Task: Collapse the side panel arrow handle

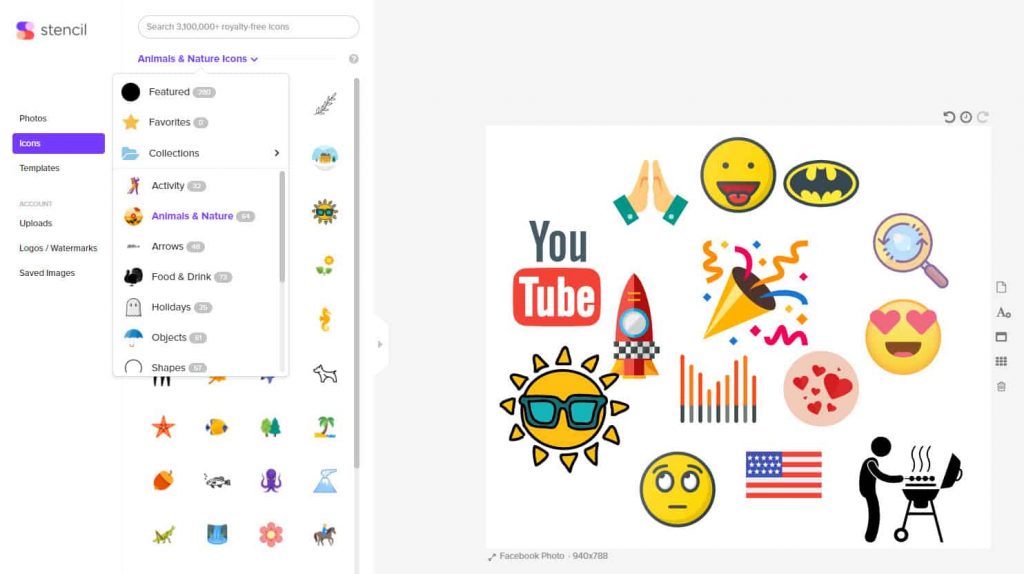Action: (x=380, y=344)
